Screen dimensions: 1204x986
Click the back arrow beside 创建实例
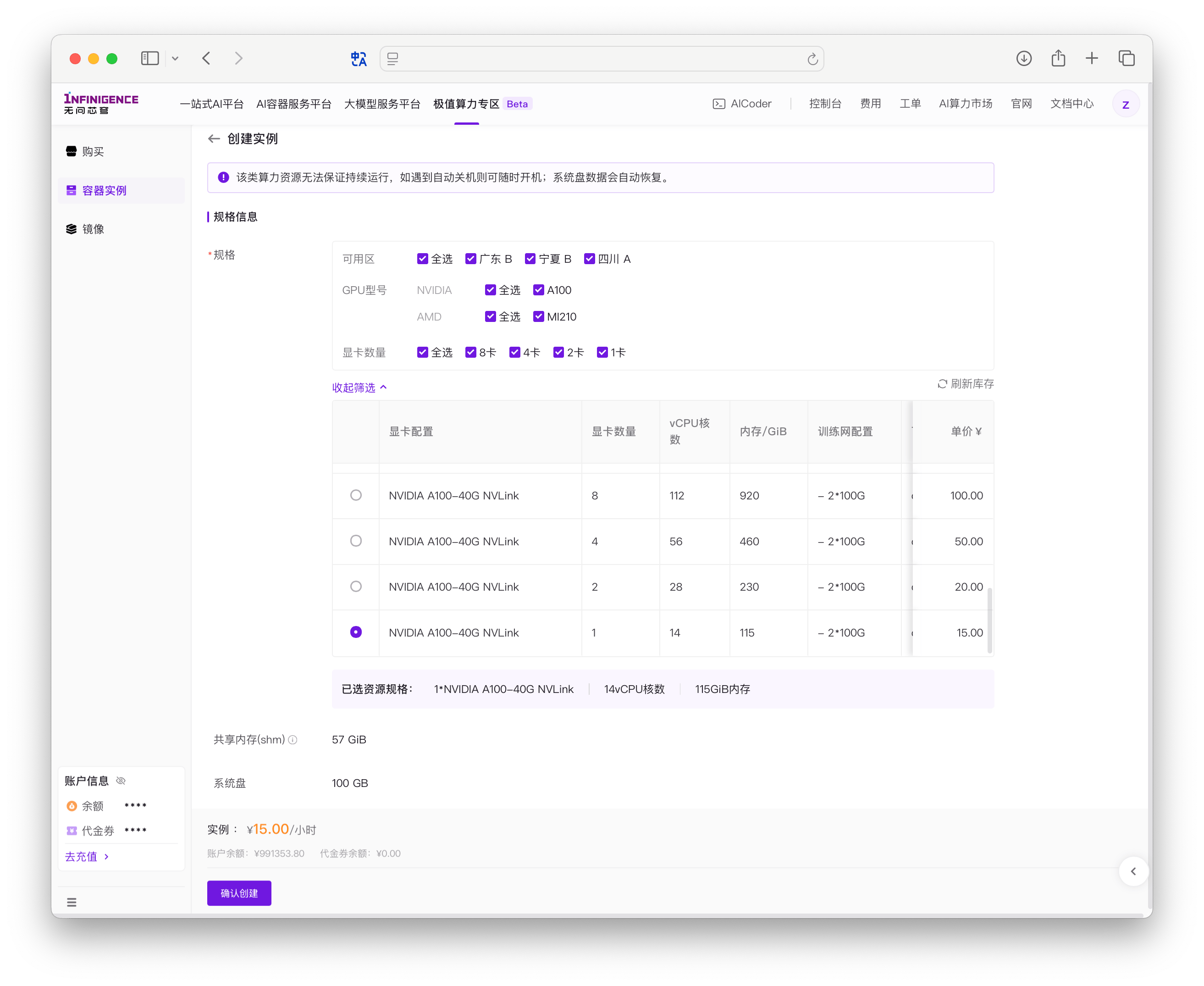(214, 138)
